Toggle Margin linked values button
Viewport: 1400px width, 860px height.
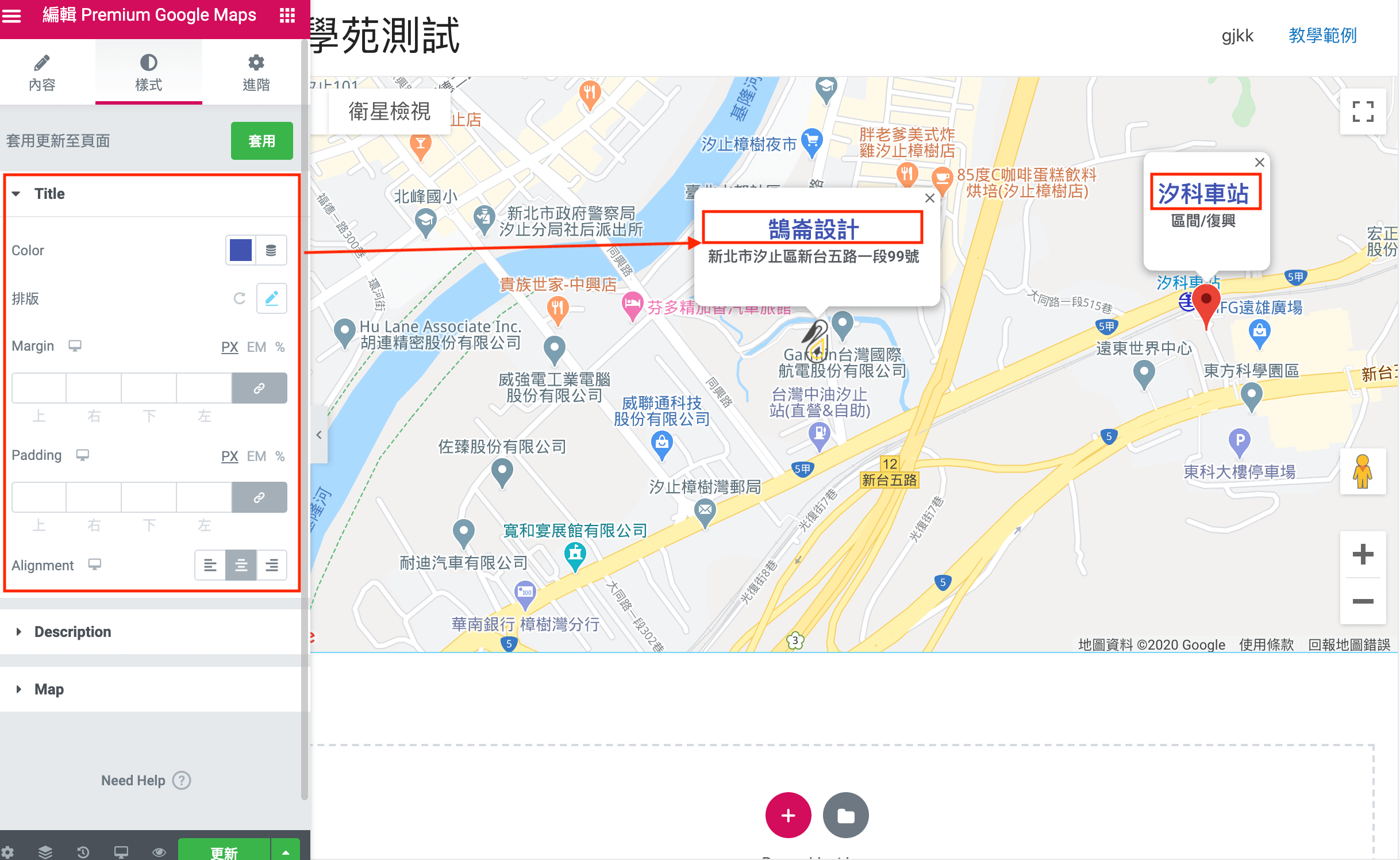[x=259, y=388]
